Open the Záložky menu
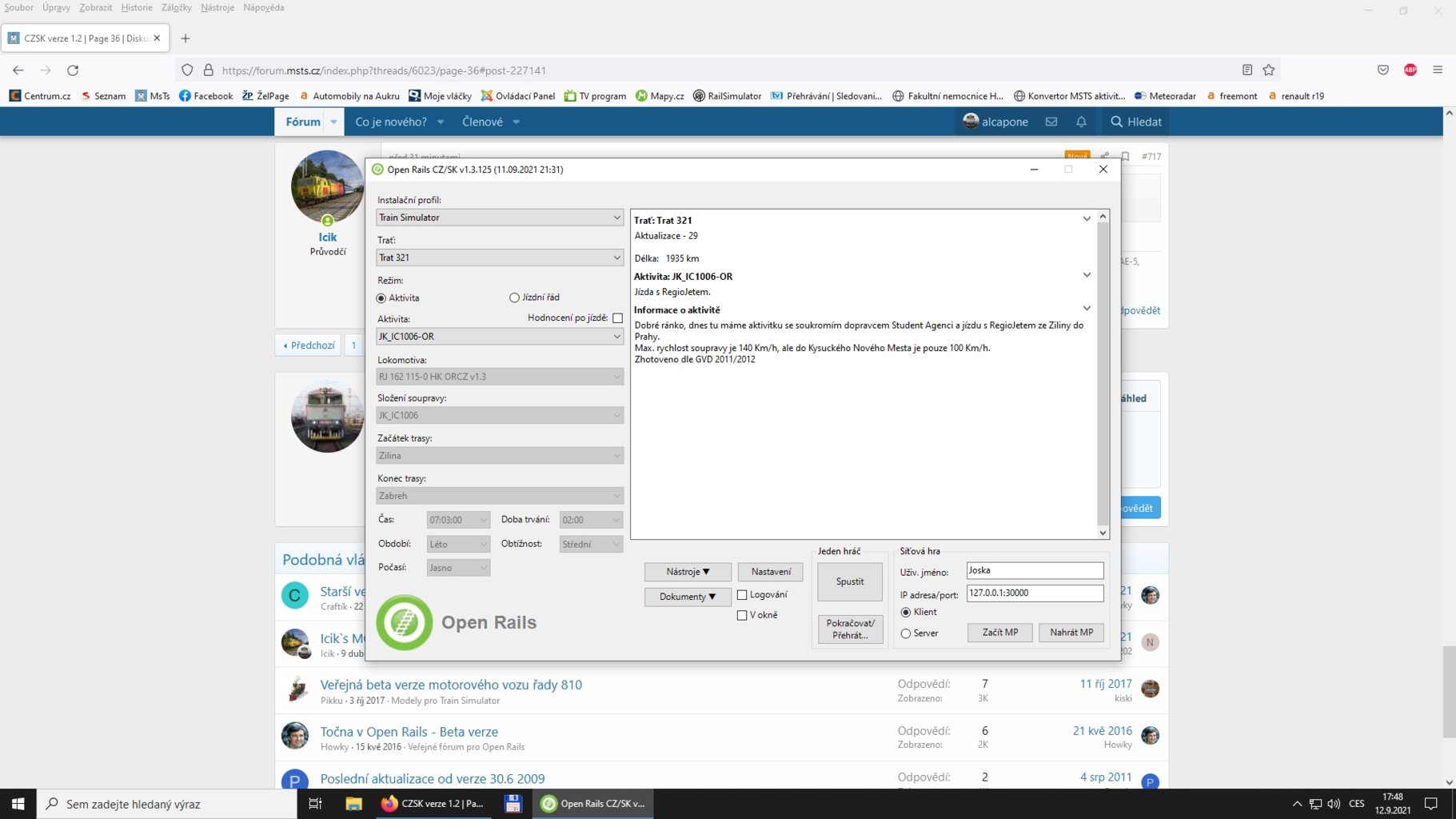The image size is (1456, 819). click(x=177, y=8)
